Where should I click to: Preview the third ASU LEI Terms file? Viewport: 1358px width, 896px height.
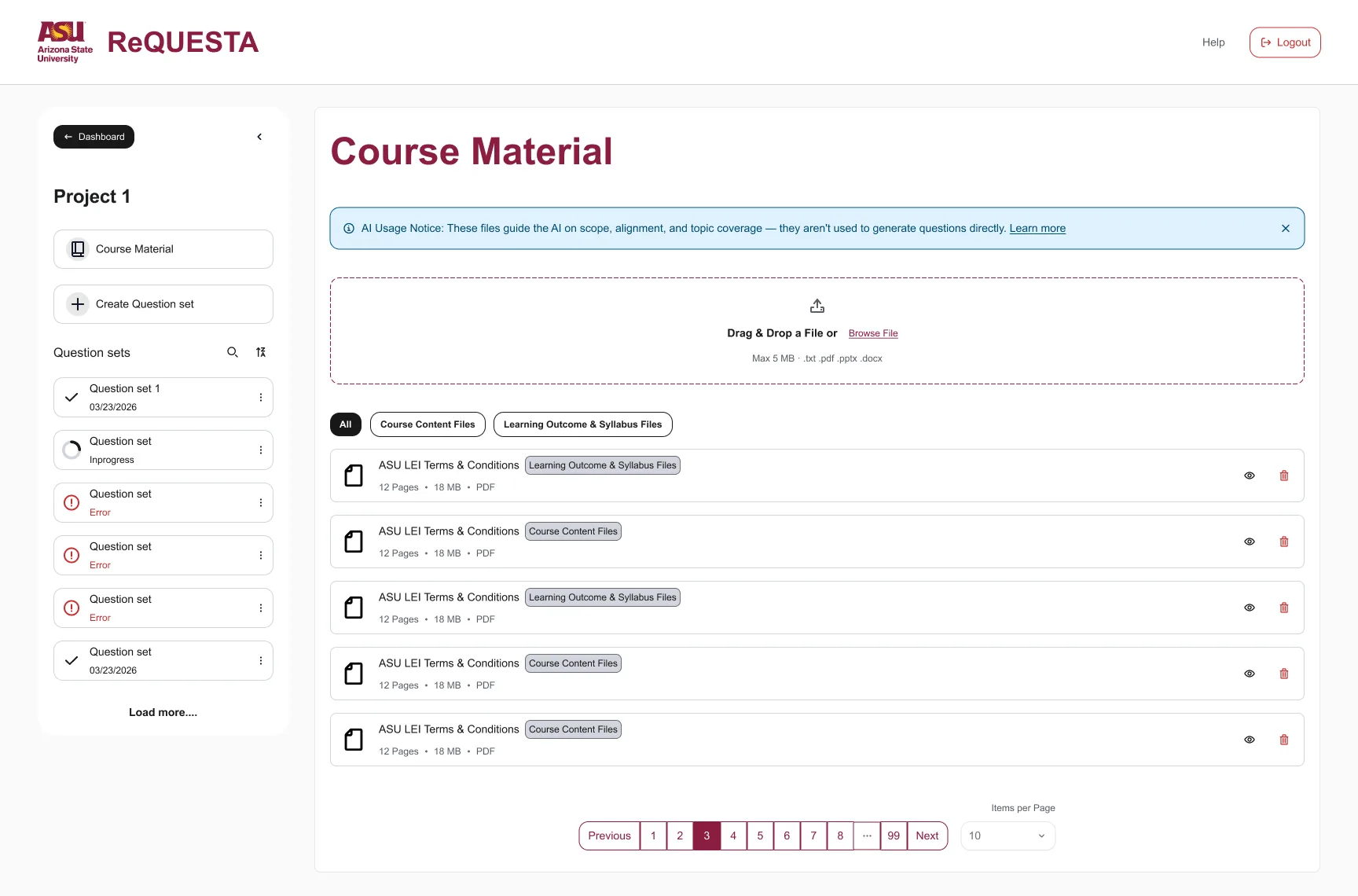[x=1250, y=608]
